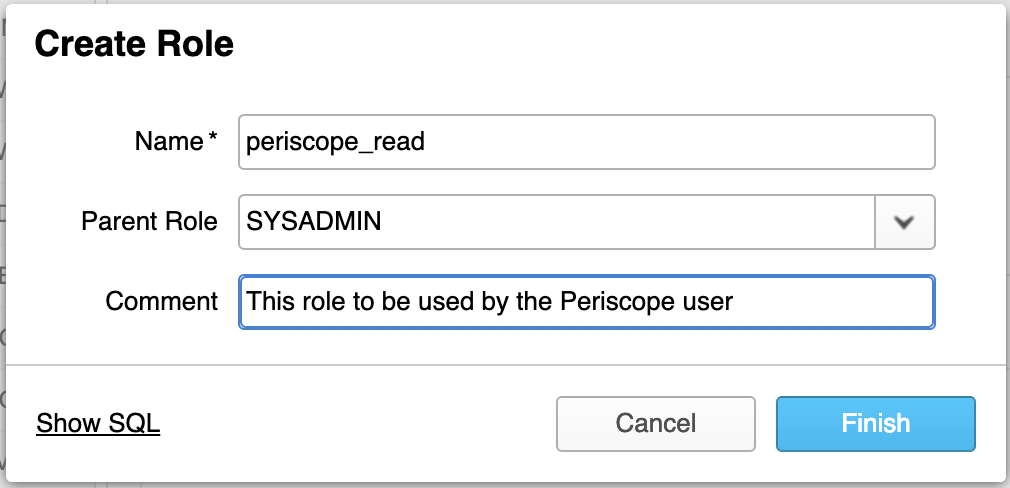Focus the Comment text field

tap(586, 302)
